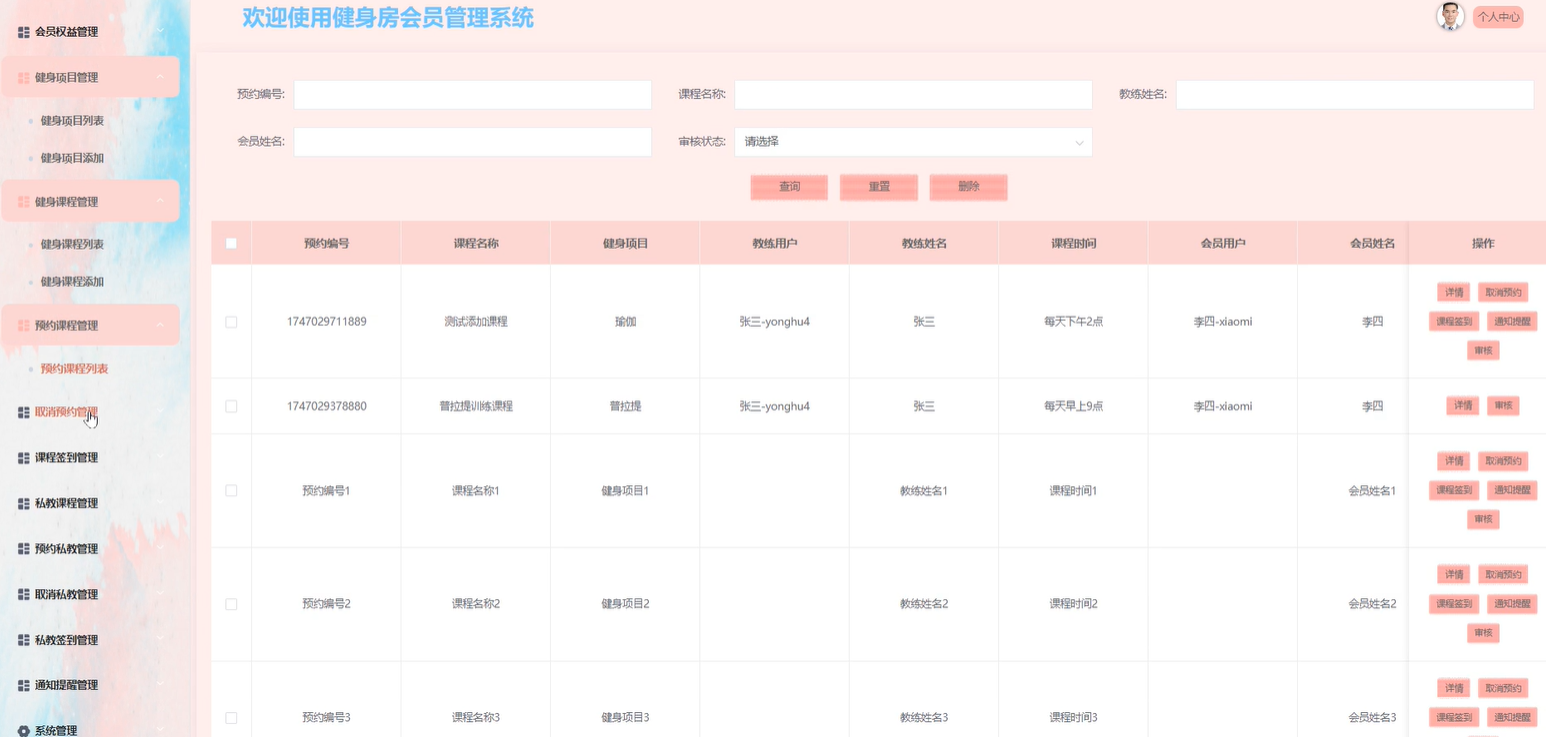This screenshot has height=737, width=1546.
Task: View 详情 in 预约编号2 row
Action: pyautogui.click(x=1453, y=575)
